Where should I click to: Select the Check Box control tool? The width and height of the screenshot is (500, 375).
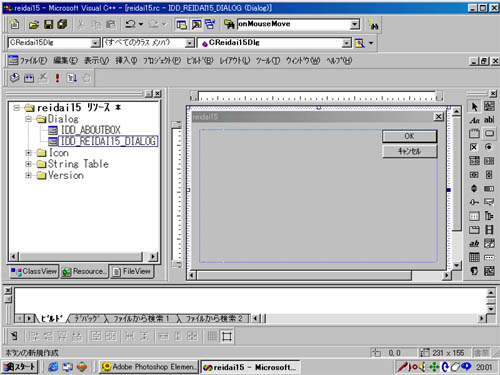click(x=474, y=147)
